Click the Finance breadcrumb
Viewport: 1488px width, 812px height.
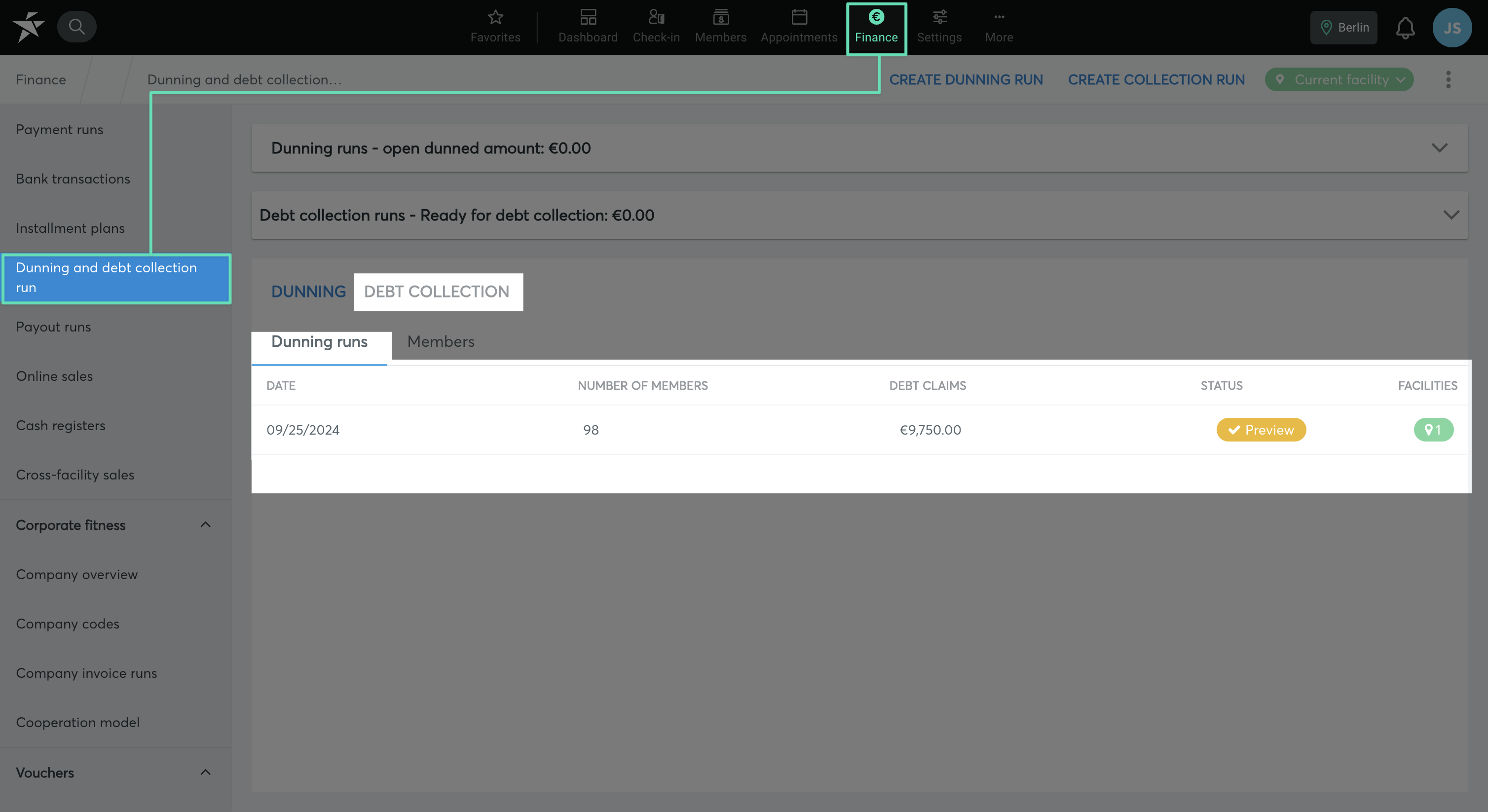click(41, 80)
